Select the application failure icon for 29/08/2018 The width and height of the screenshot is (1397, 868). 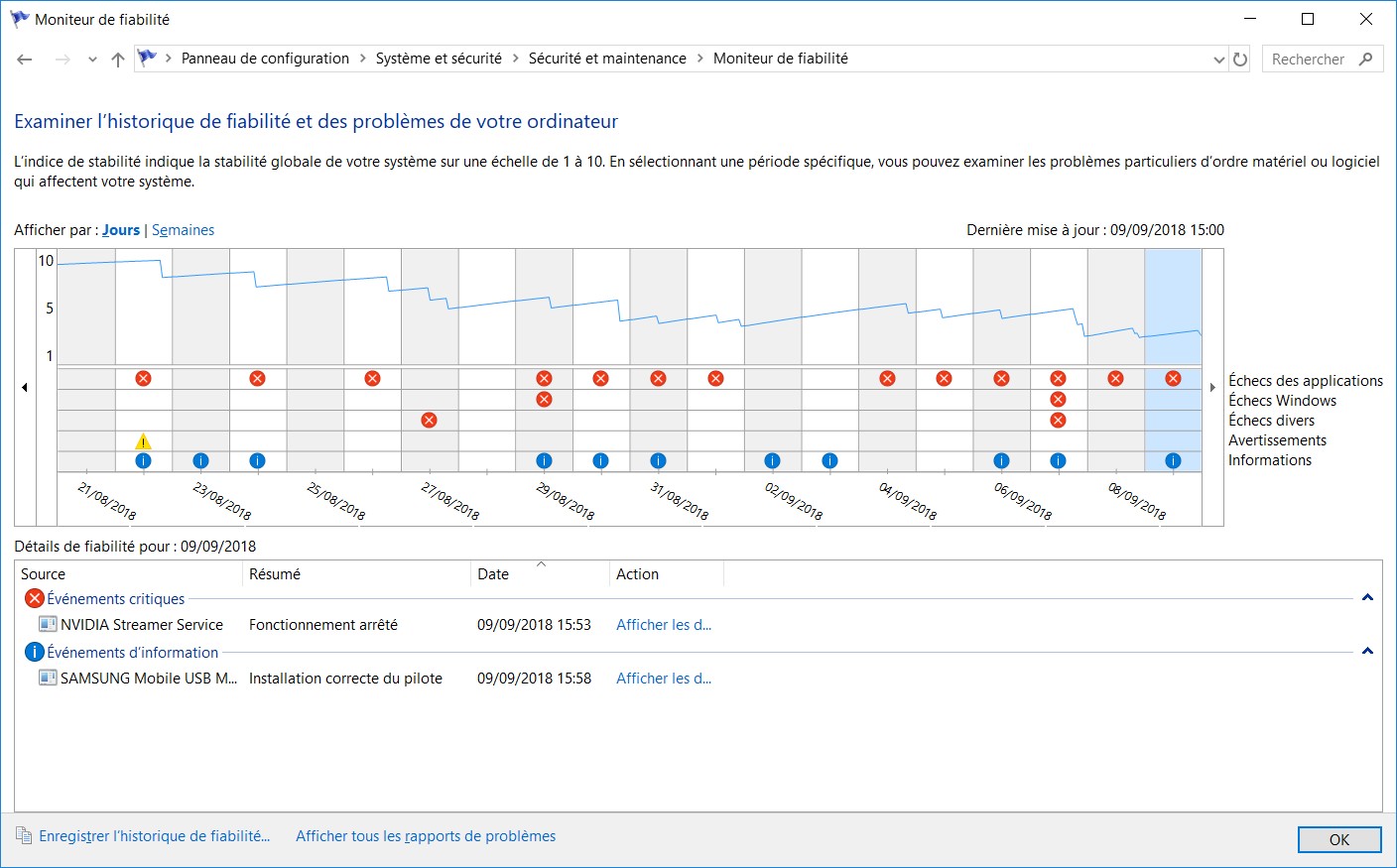click(544, 378)
